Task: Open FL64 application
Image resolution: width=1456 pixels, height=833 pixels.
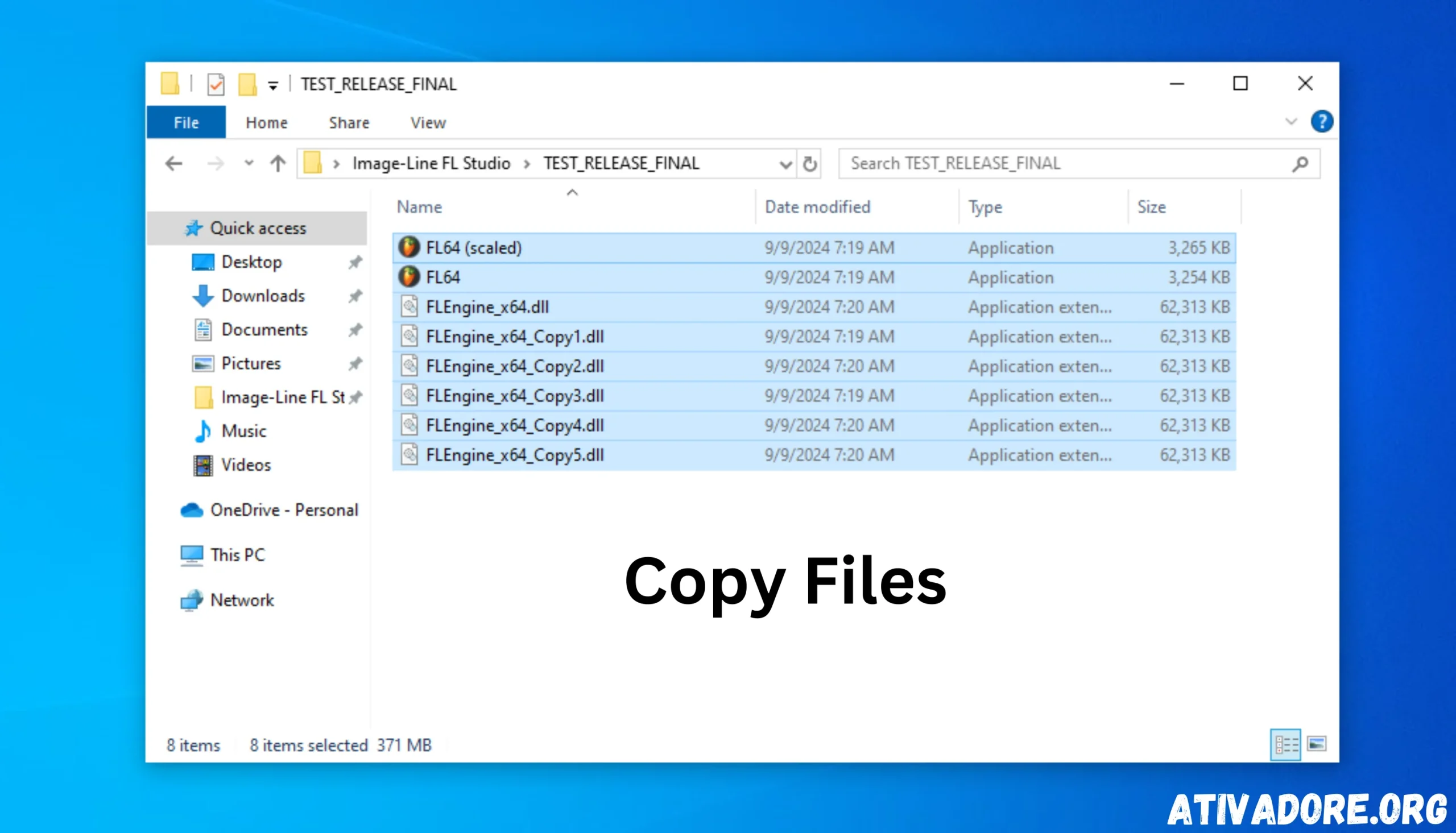Action: tap(444, 277)
